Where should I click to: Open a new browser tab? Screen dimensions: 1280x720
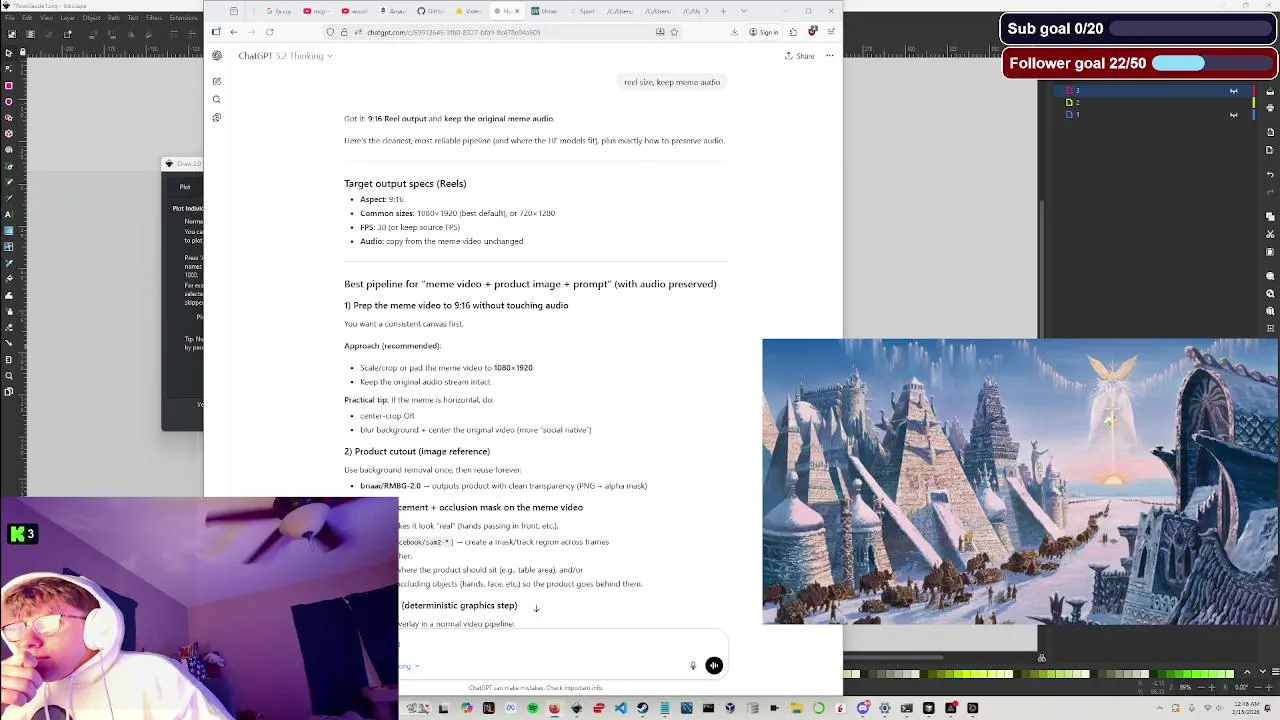pyautogui.click(x=723, y=11)
